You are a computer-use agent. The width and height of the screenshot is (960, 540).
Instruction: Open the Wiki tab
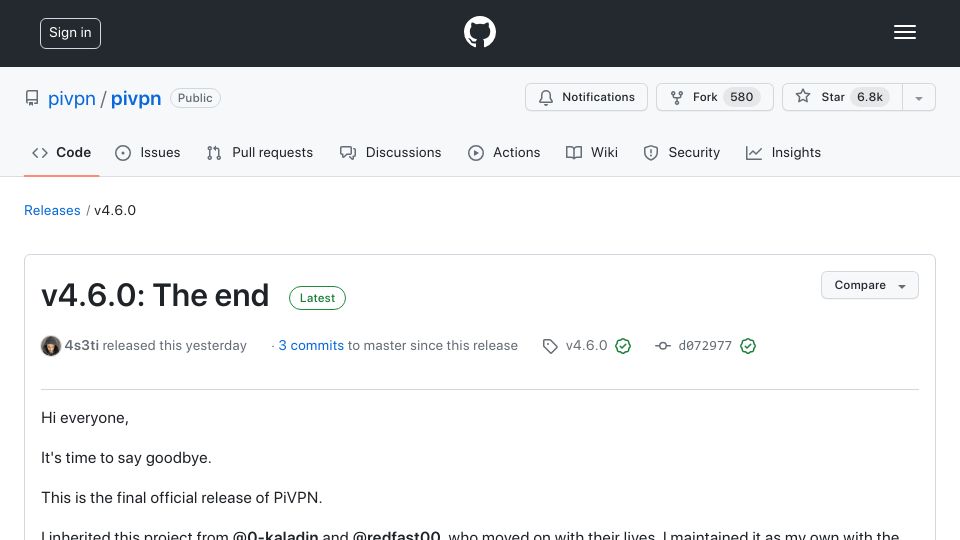[591, 152]
